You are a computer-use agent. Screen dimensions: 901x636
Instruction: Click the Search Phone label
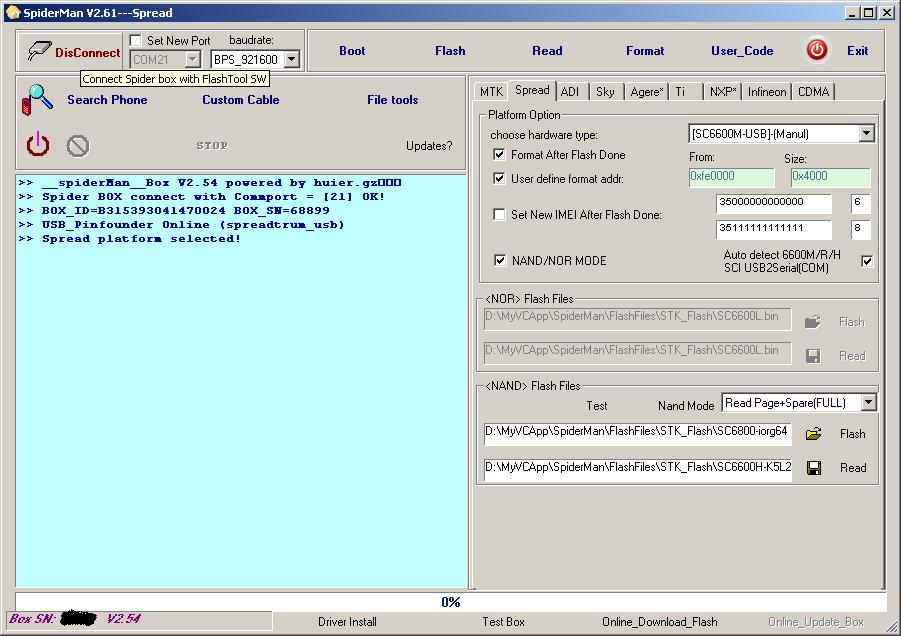[107, 100]
